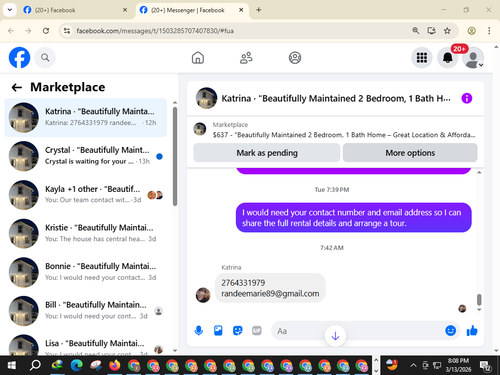Screen dimensions: 500x375
Task: Click the chat messages scrollbar thumb
Action: 479,299
